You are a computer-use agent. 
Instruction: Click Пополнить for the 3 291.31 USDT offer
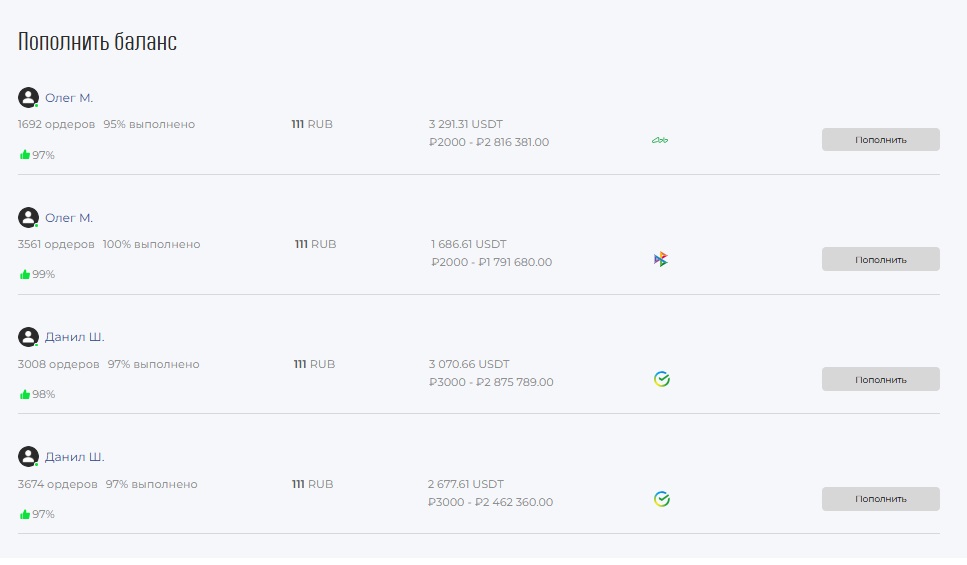pyautogui.click(x=881, y=140)
